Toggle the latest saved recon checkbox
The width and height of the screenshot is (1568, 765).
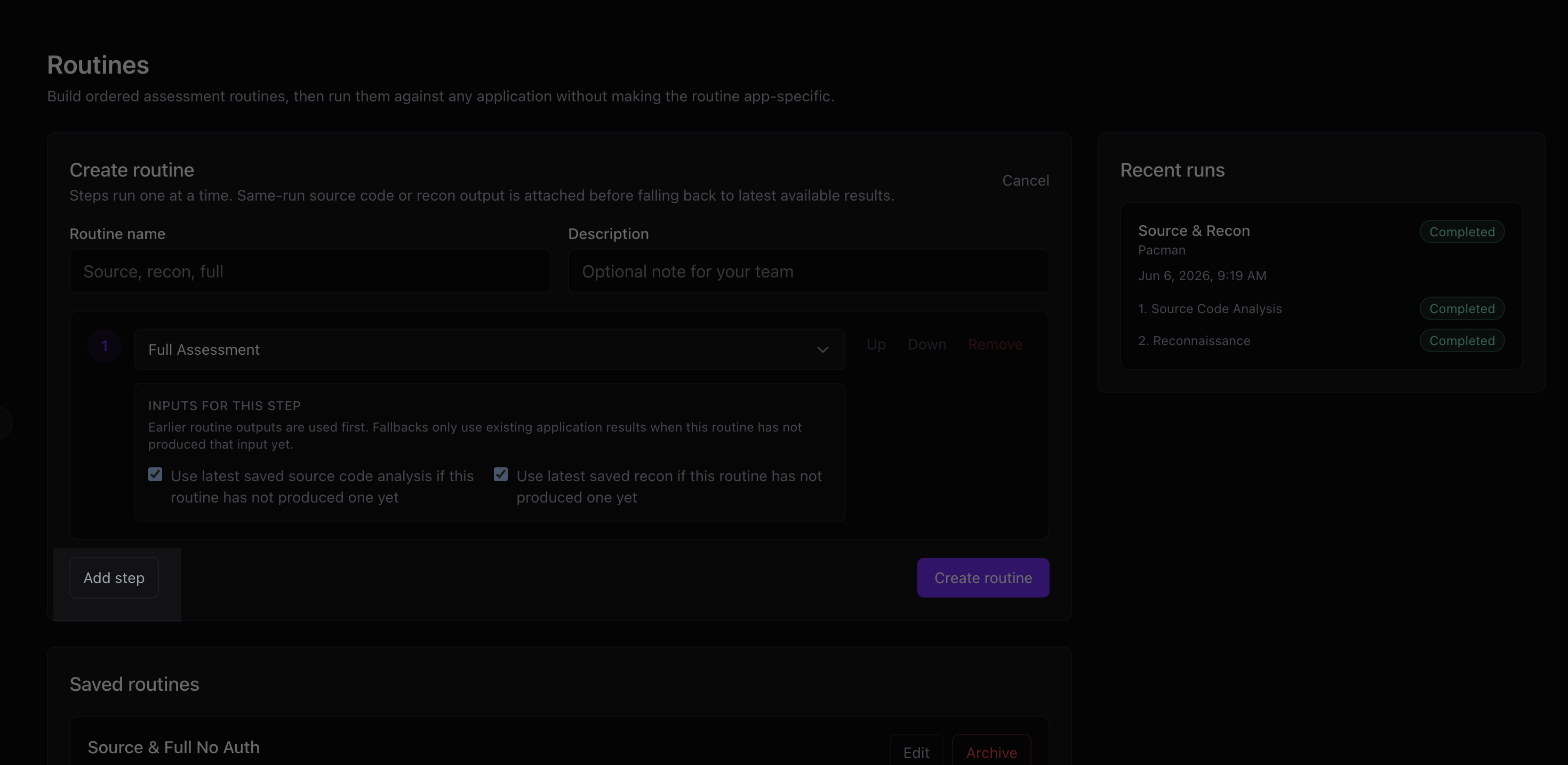pos(500,474)
